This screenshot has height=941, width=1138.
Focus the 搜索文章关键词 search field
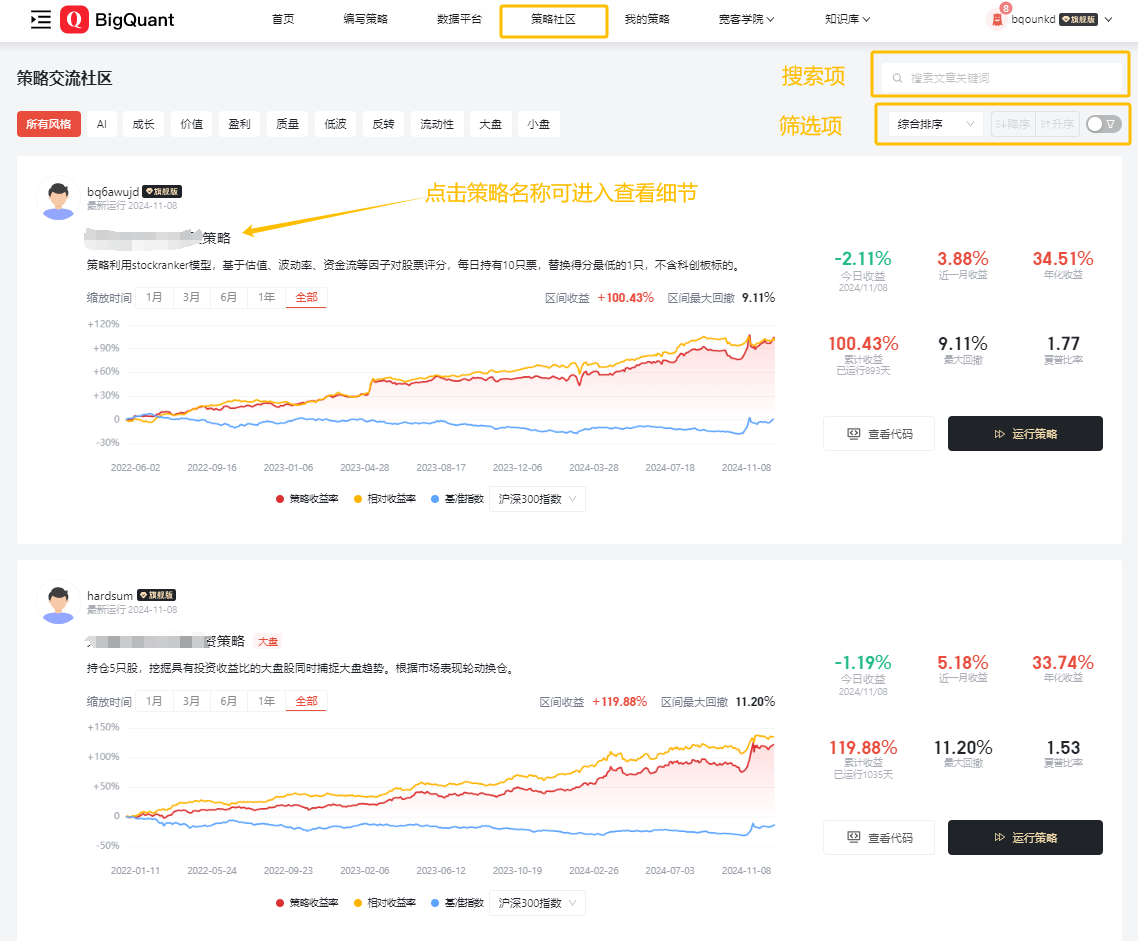coord(1002,78)
